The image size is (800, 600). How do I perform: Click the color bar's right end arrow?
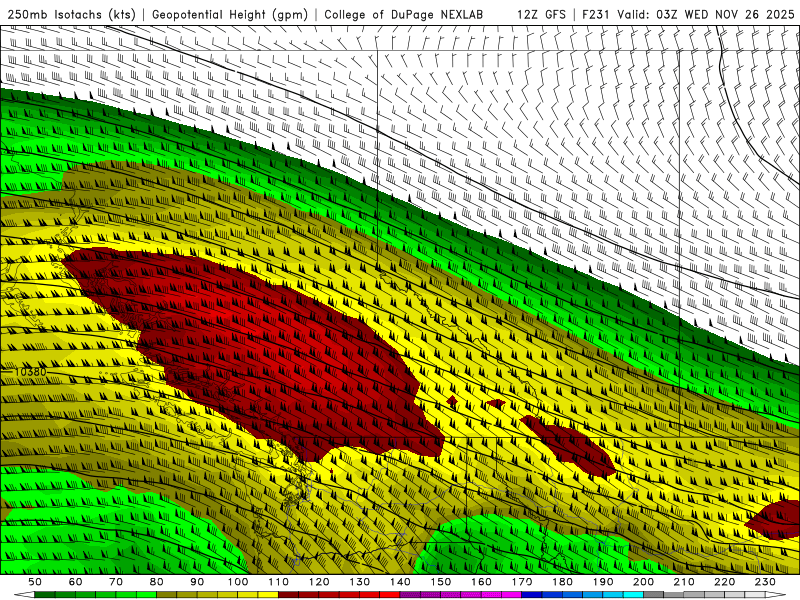pyautogui.click(x=776, y=595)
